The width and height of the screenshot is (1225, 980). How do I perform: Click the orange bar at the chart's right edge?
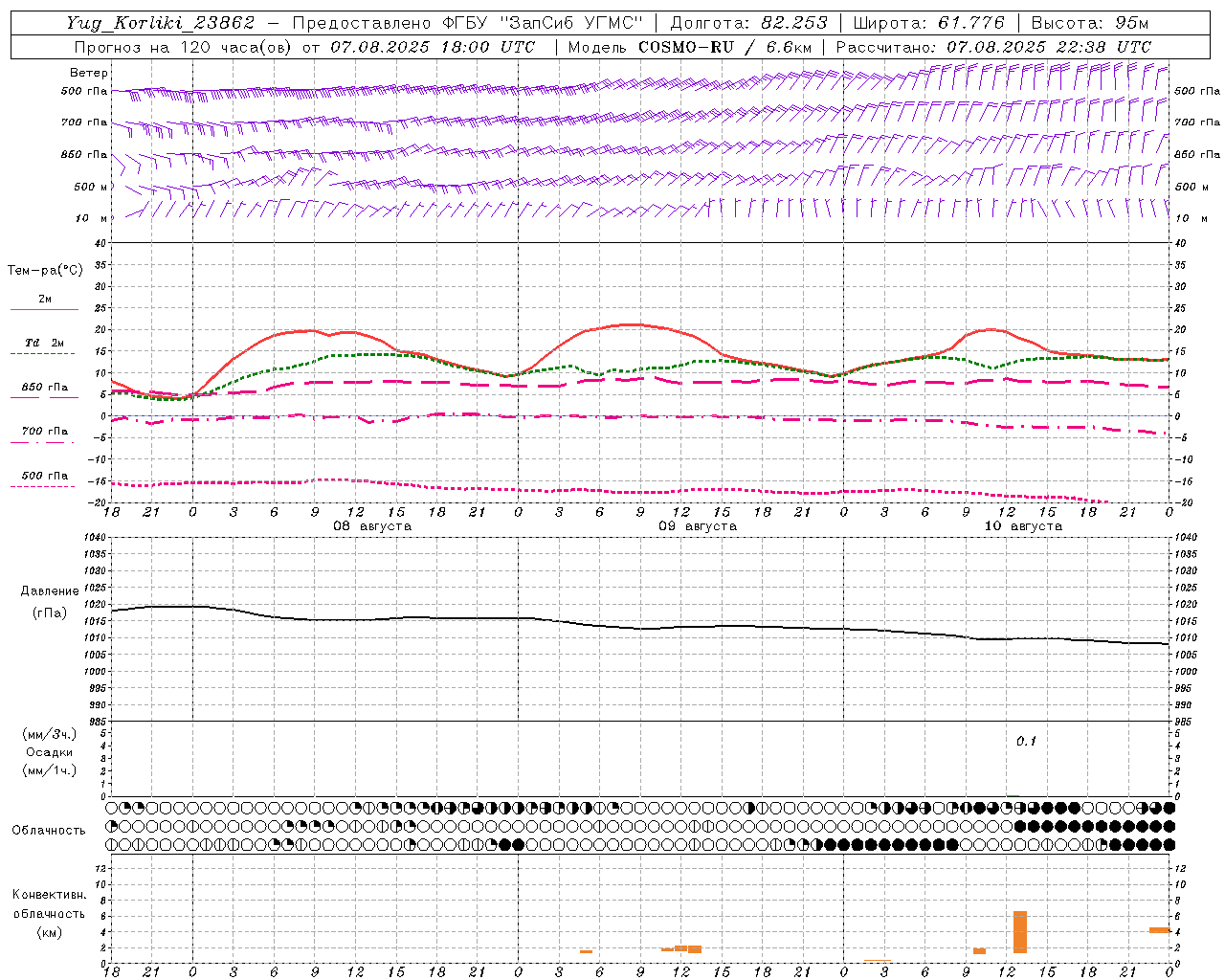point(1160,929)
